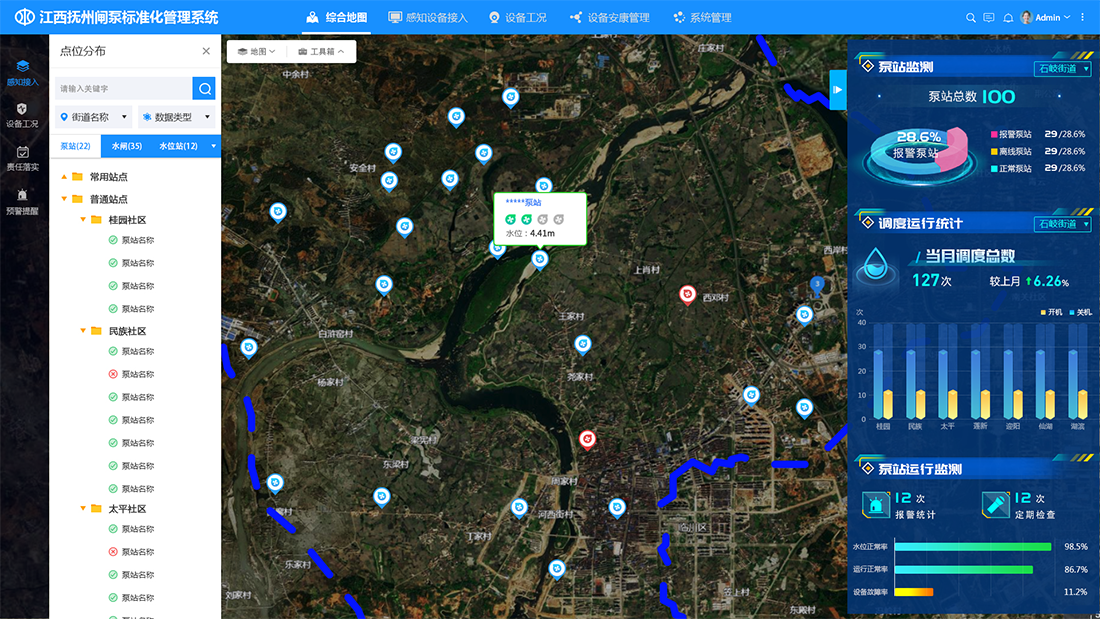The image size is (1100, 619).
Task: Click the blue search button beside keyword field
Action: (x=204, y=89)
